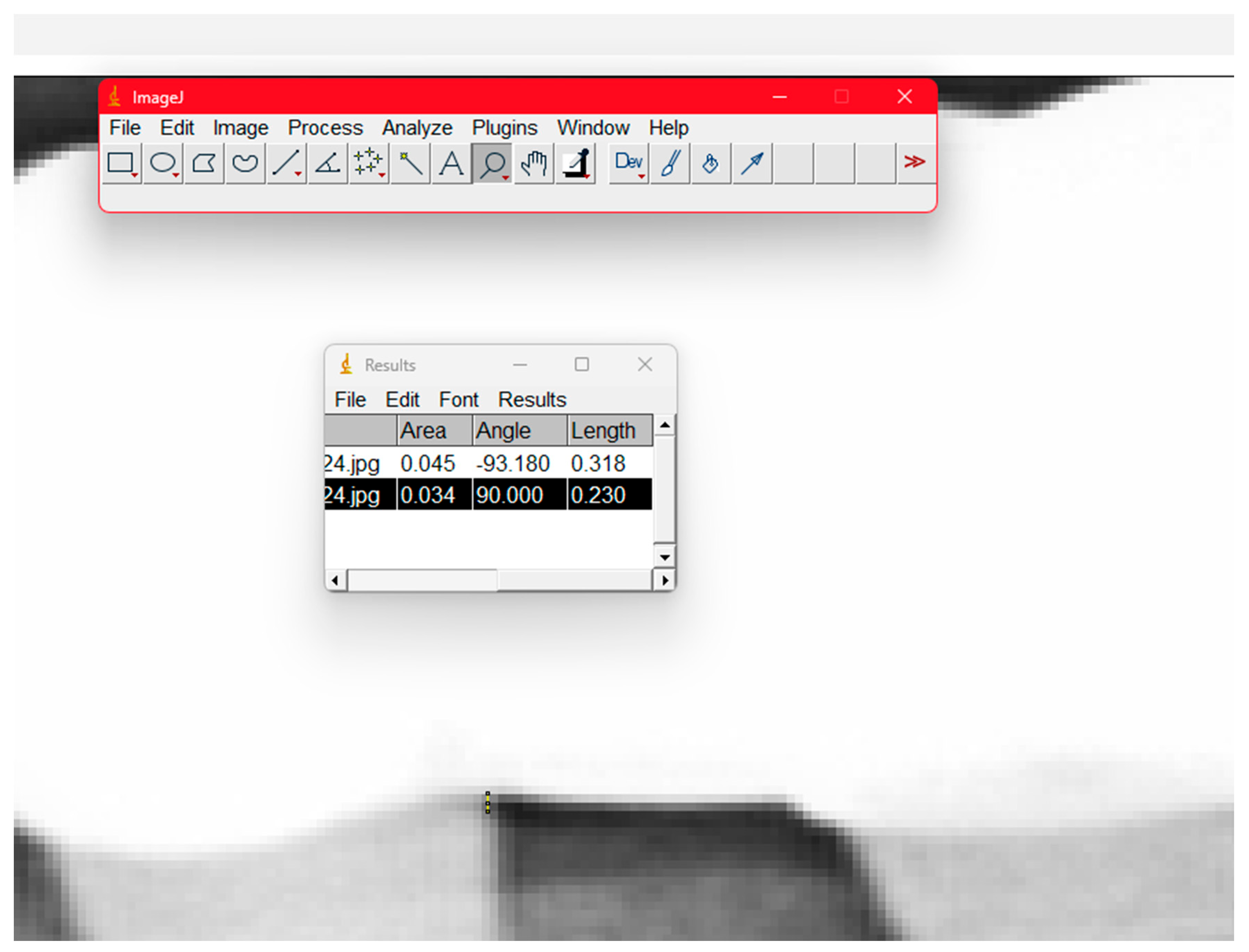Open the Analyze menu
The height and width of the screenshot is (952, 1249).
[417, 127]
